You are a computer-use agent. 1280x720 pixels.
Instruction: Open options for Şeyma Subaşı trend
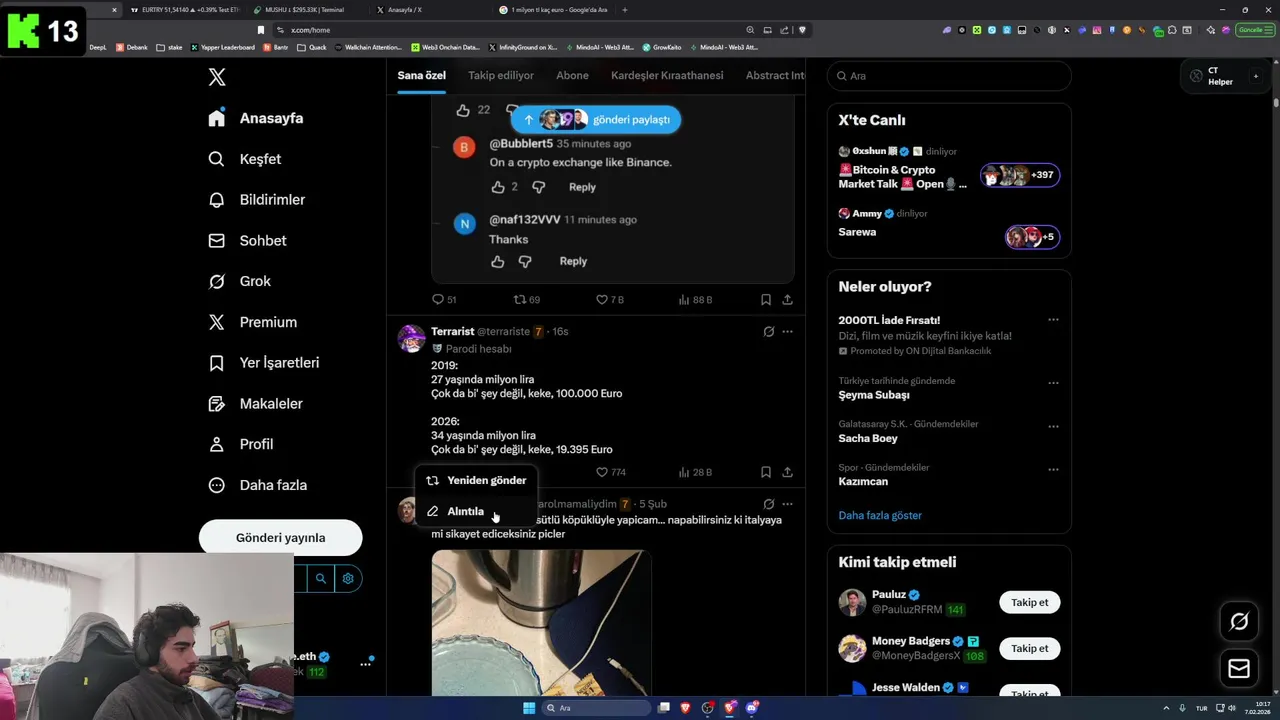tap(1053, 383)
